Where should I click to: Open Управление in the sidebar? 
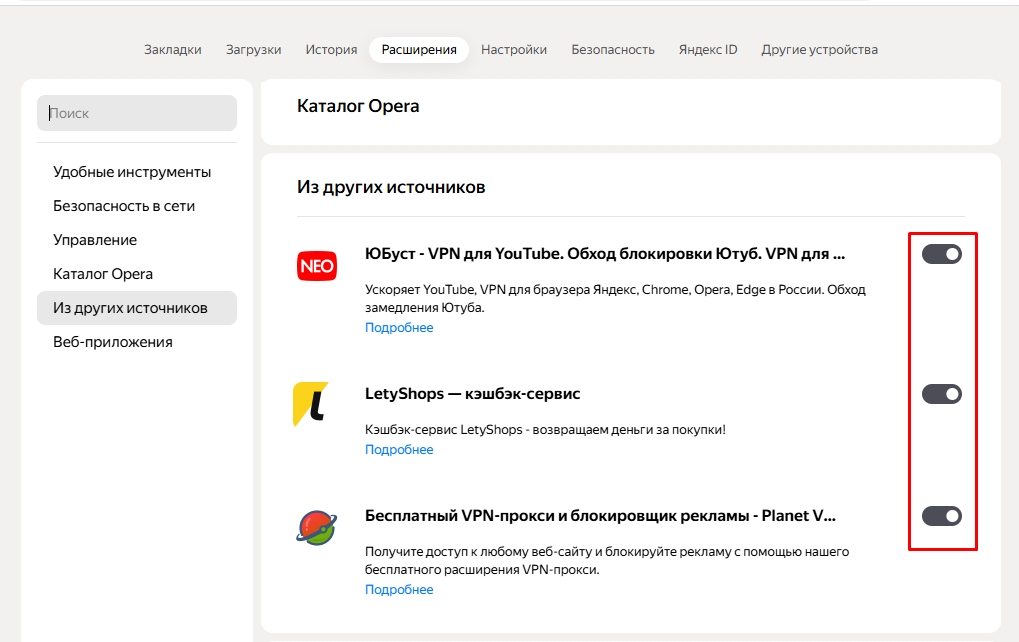tap(137, 240)
